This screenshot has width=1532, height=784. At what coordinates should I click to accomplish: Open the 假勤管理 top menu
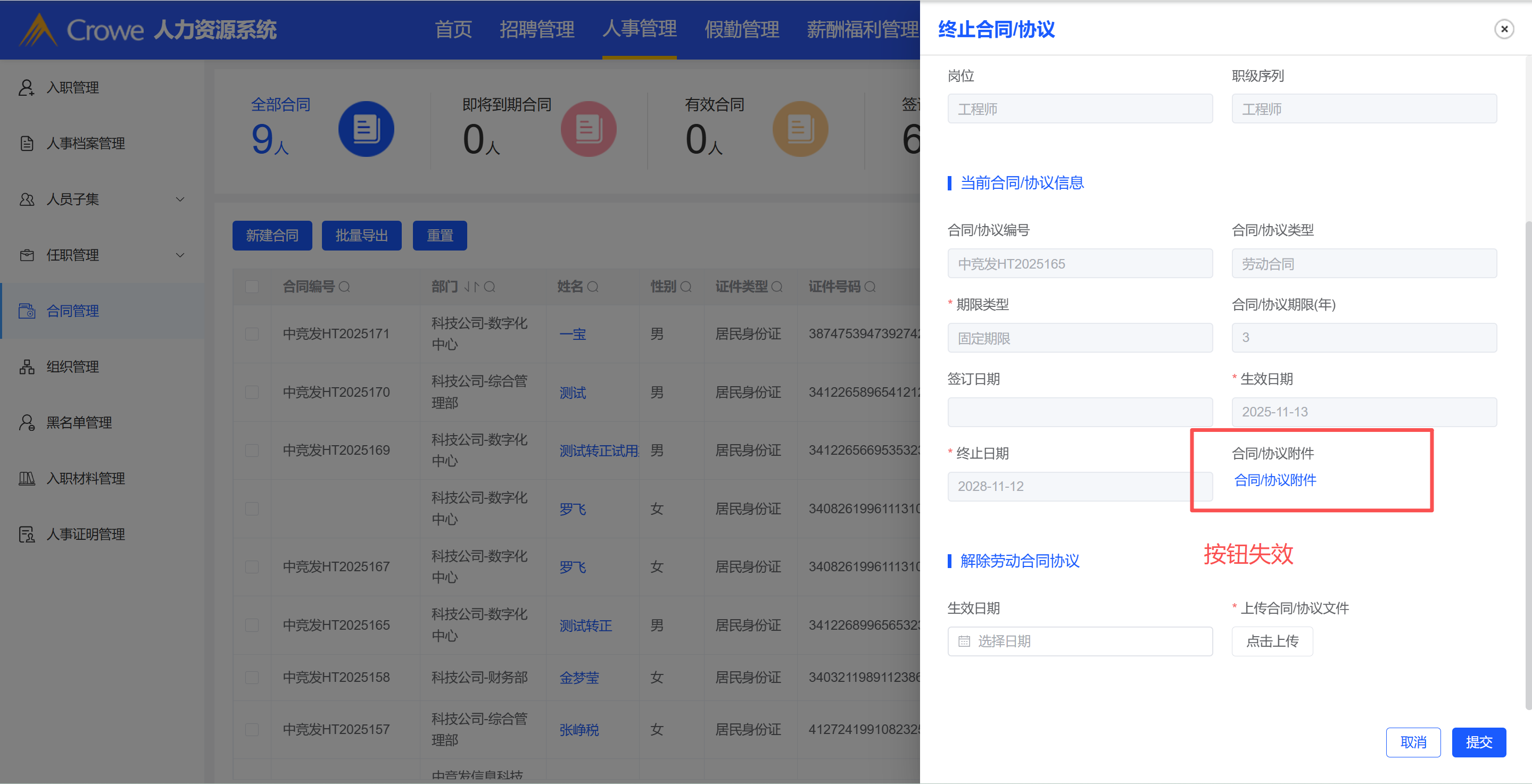741,29
